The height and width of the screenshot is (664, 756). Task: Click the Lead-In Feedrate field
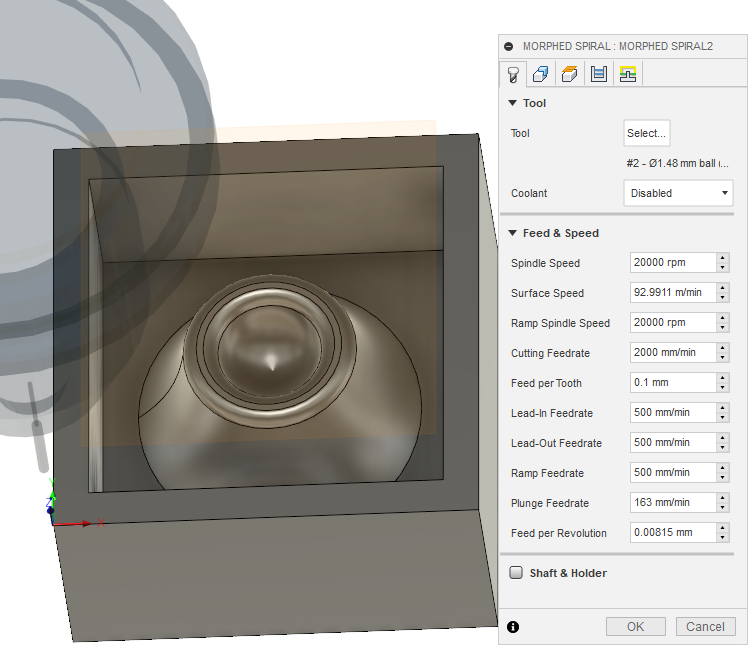(673, 412)
